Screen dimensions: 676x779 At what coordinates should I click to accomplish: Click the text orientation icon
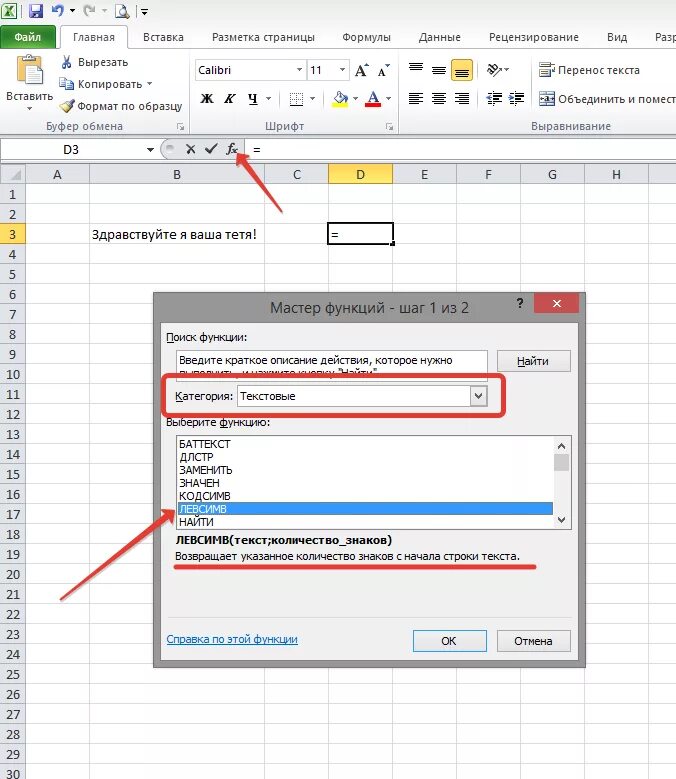(494, 70)
